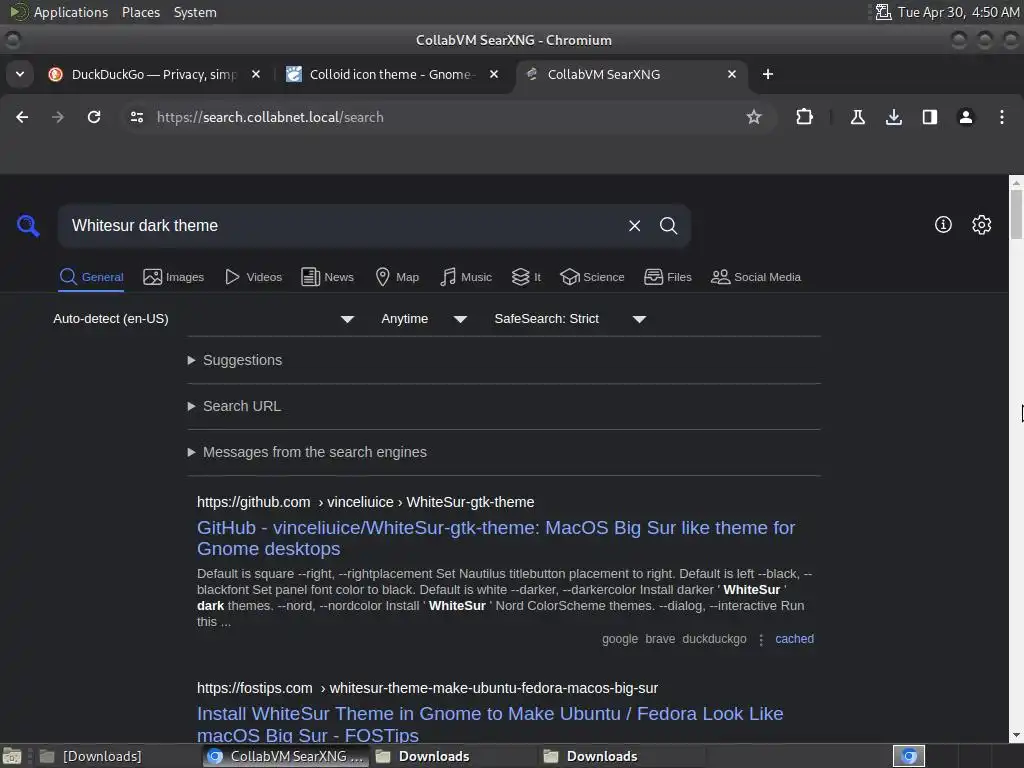Open the cached link for GitHub result
The height and width of the screenshot is (768, 1024).
pyautogui.click(x=794, y=639)
